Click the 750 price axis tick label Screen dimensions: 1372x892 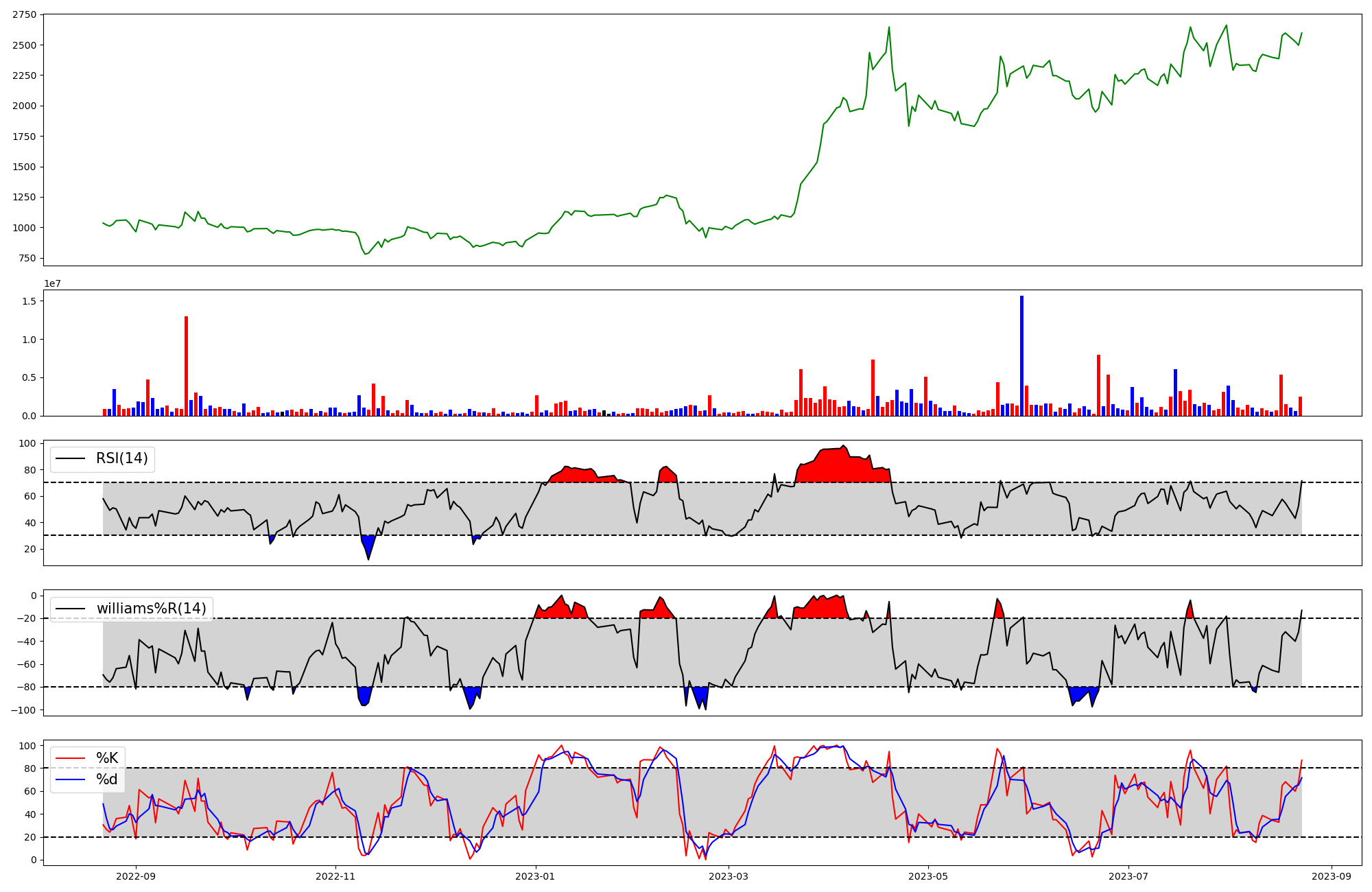coord(27,258)
